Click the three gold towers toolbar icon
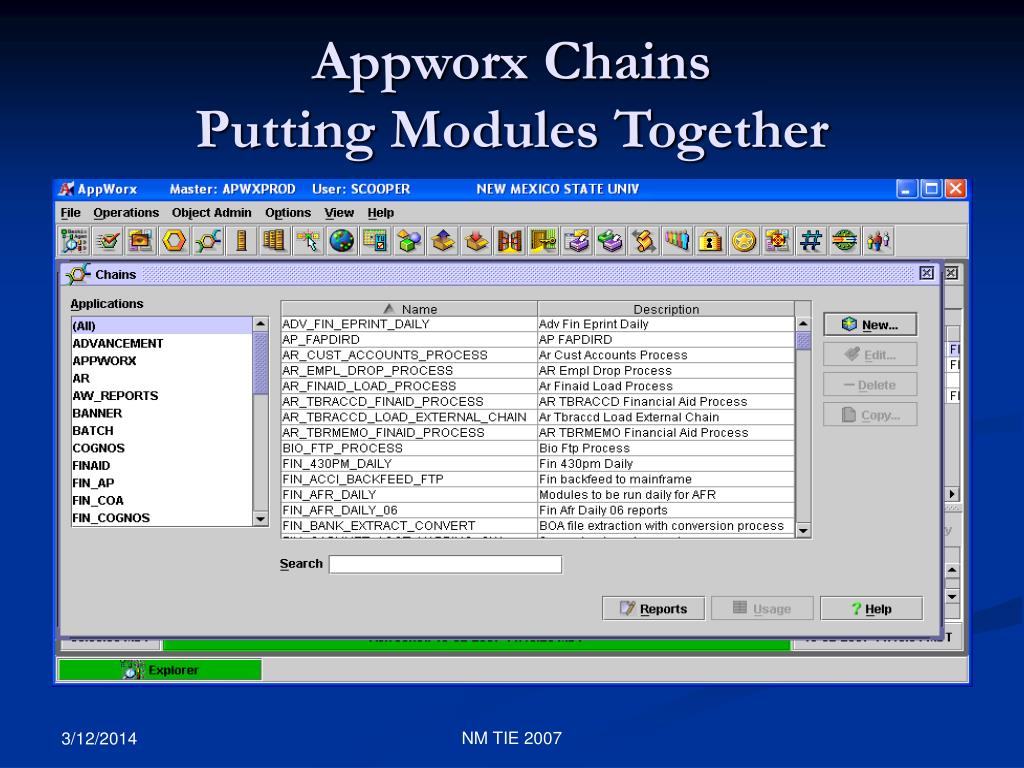This screenshot has height=768, width=1024. click(x=274, y=241)
